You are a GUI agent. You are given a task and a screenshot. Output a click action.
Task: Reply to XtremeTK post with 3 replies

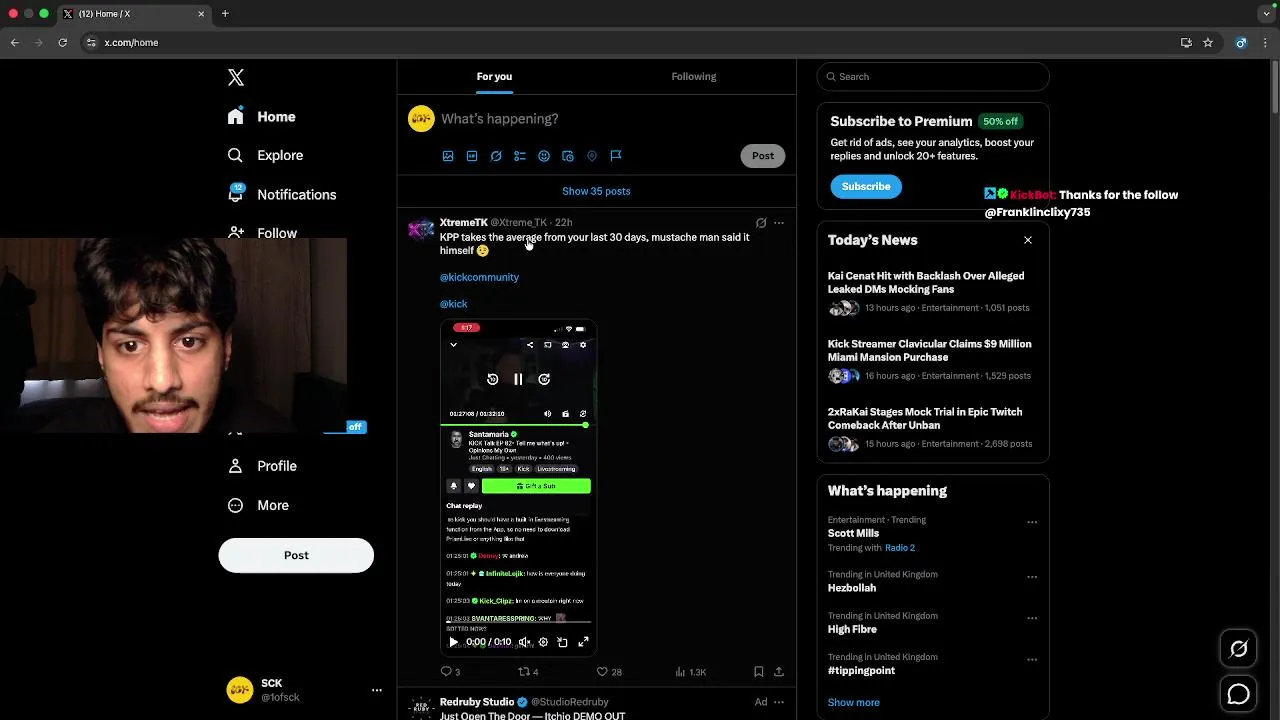450,672
